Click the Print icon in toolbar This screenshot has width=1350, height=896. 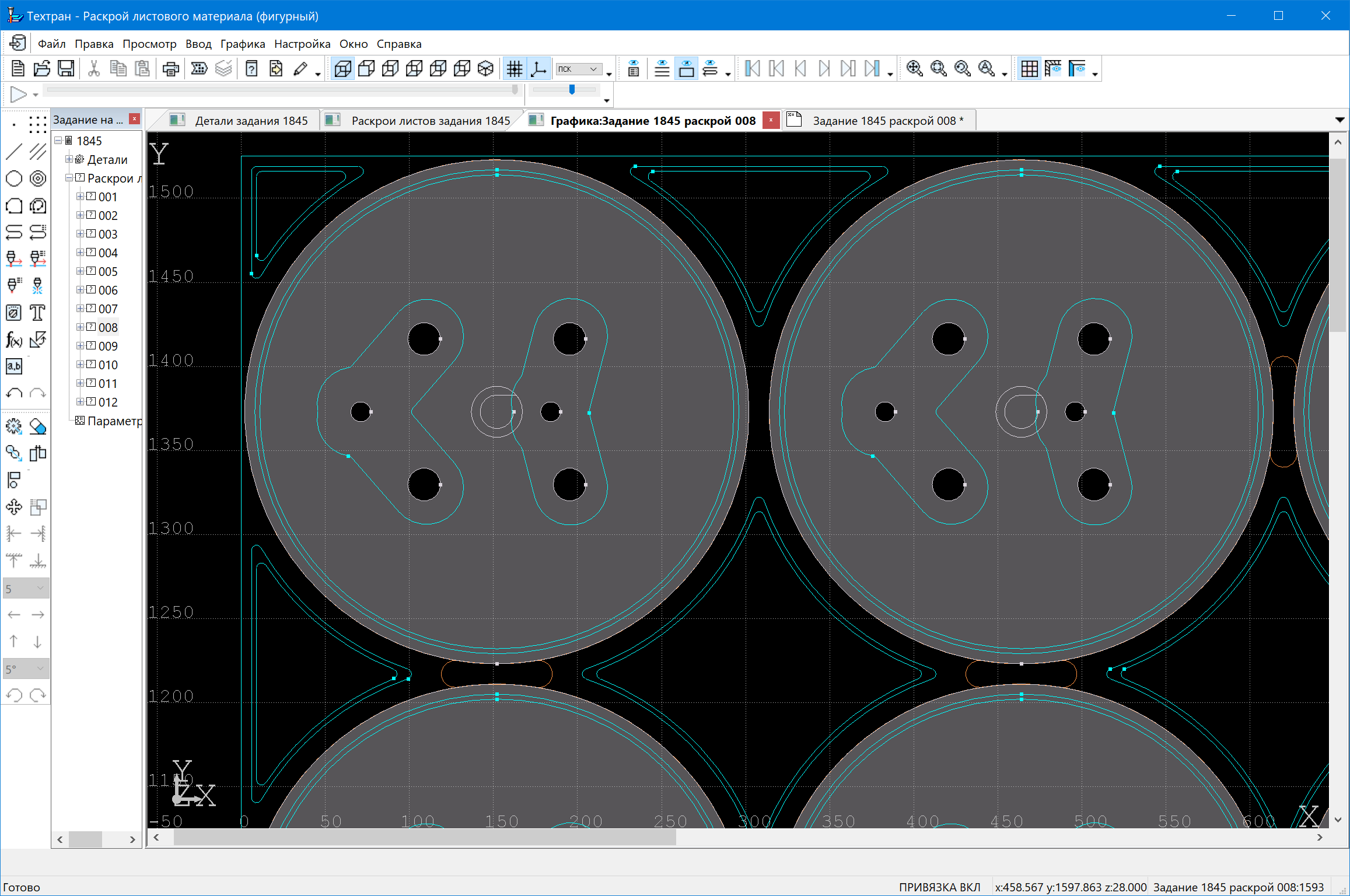(x=170, y=69)
